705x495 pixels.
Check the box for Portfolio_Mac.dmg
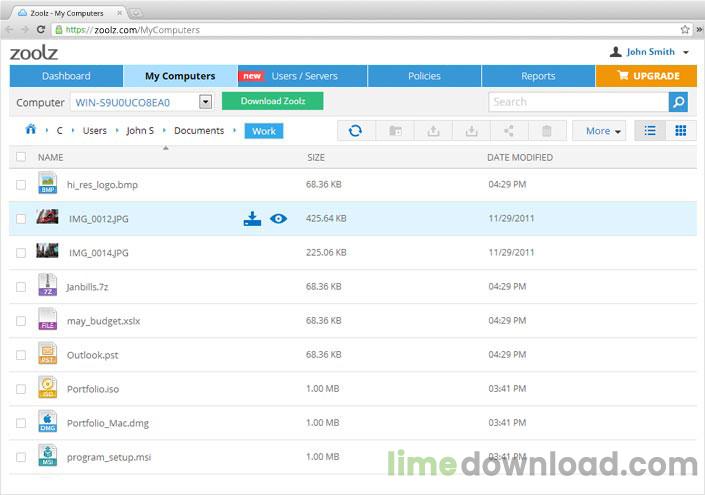21,423
